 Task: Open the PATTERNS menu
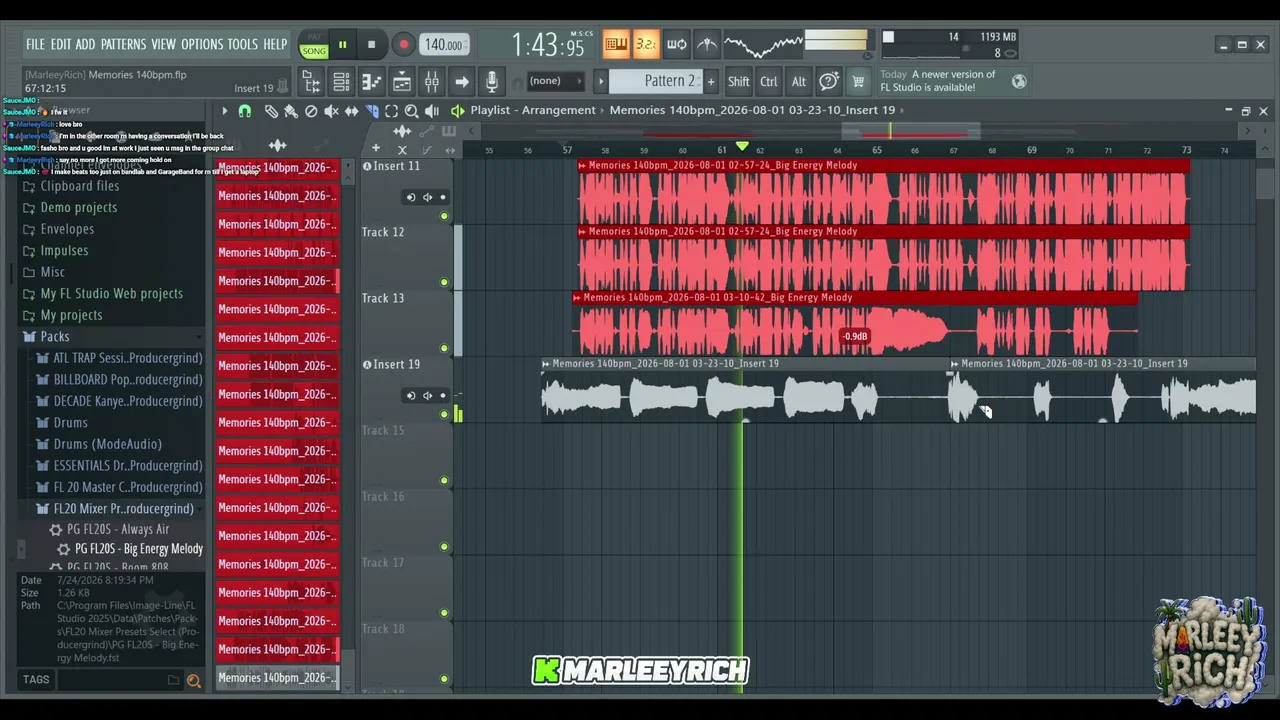tap(123, 45)
